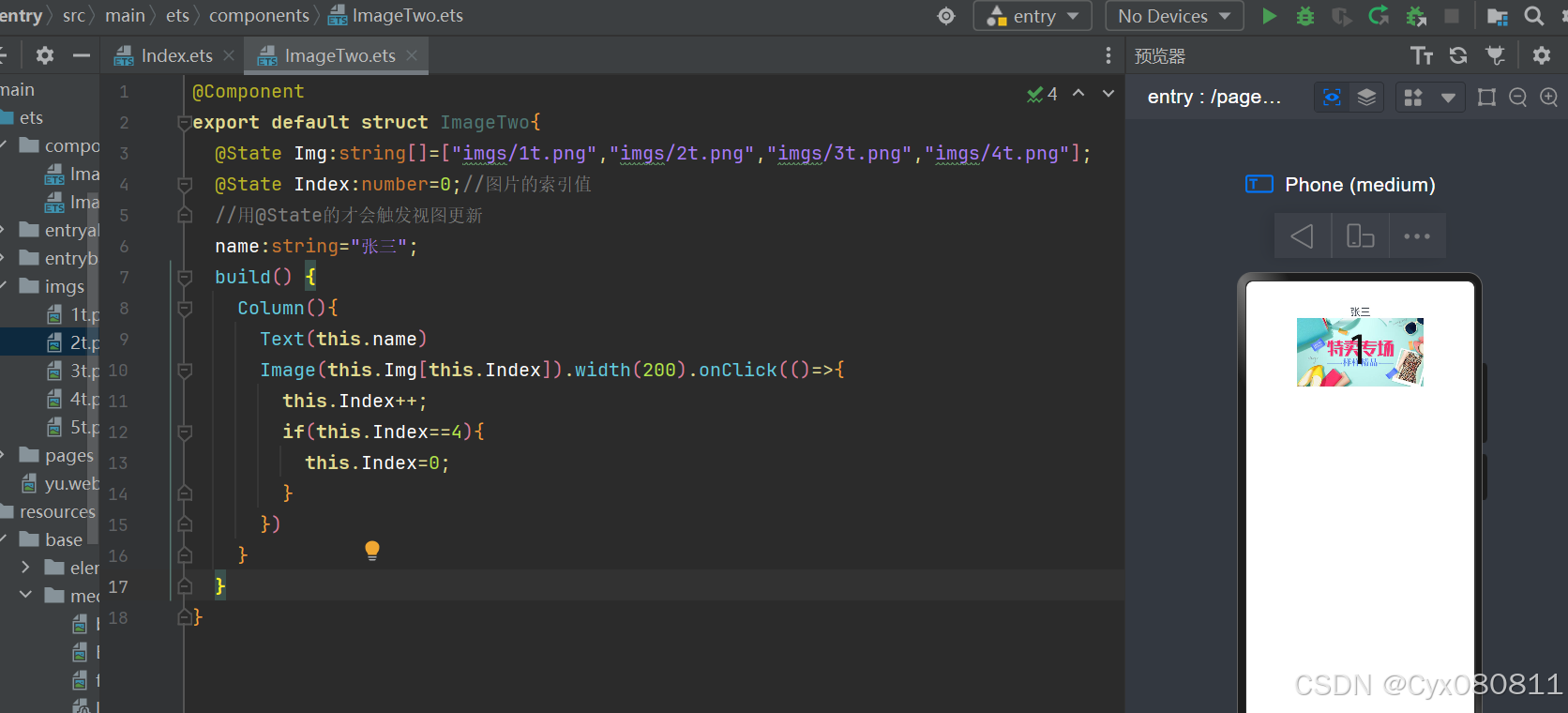This screenshot has width=1568, height=713.
Task: Run the entry app with the green play icon
Action: (1269, 16)
